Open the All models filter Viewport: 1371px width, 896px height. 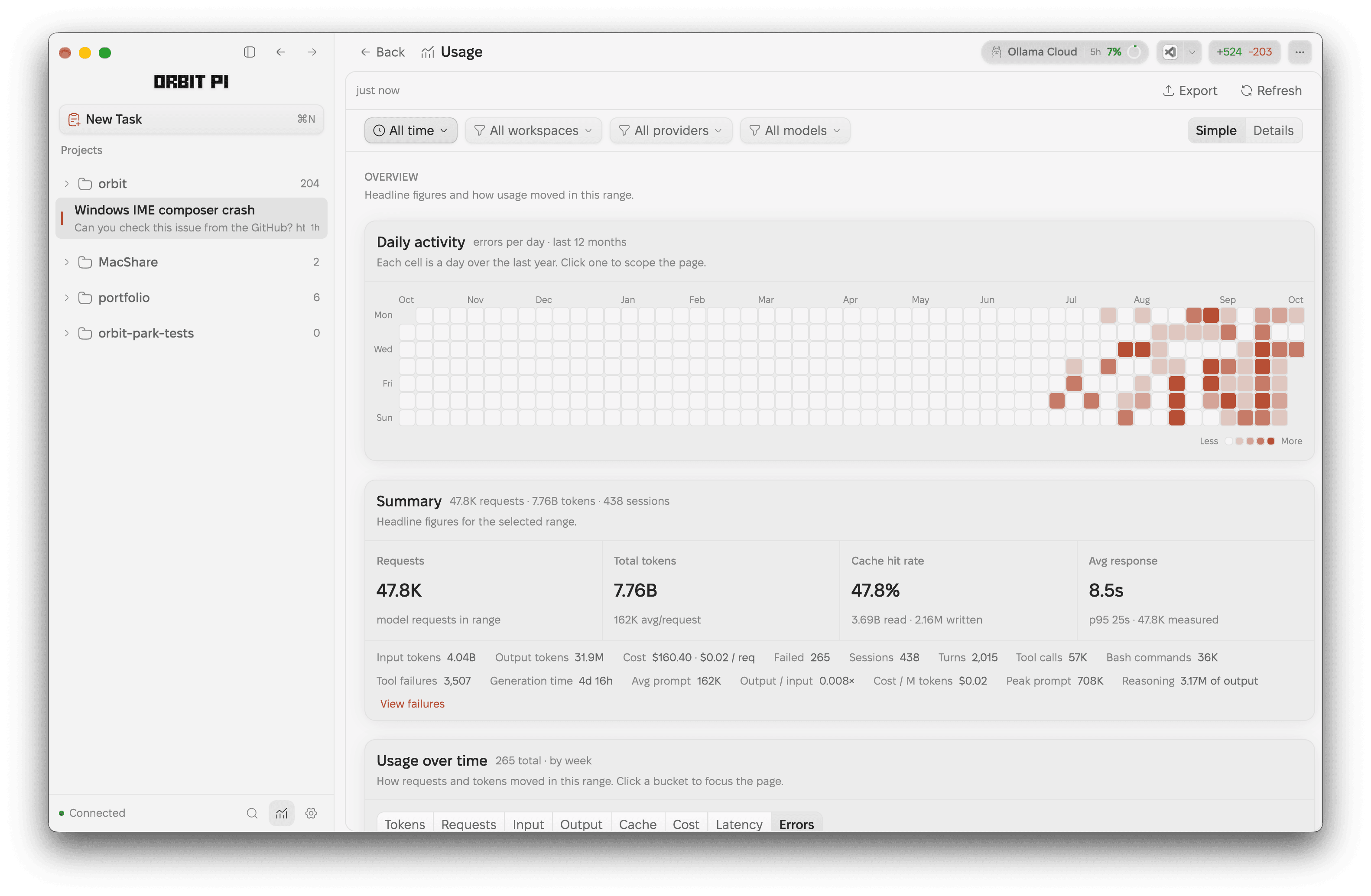[795, 130]
